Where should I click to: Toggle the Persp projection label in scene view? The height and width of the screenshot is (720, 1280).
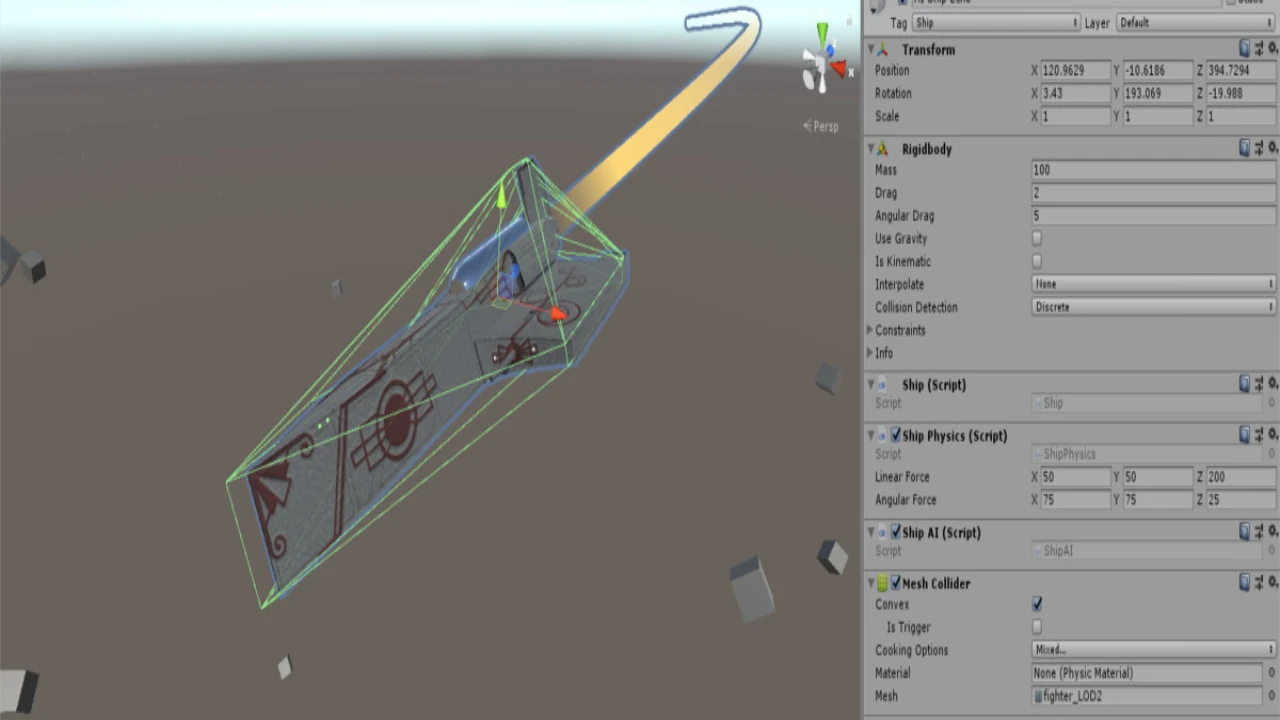point(821,126)
